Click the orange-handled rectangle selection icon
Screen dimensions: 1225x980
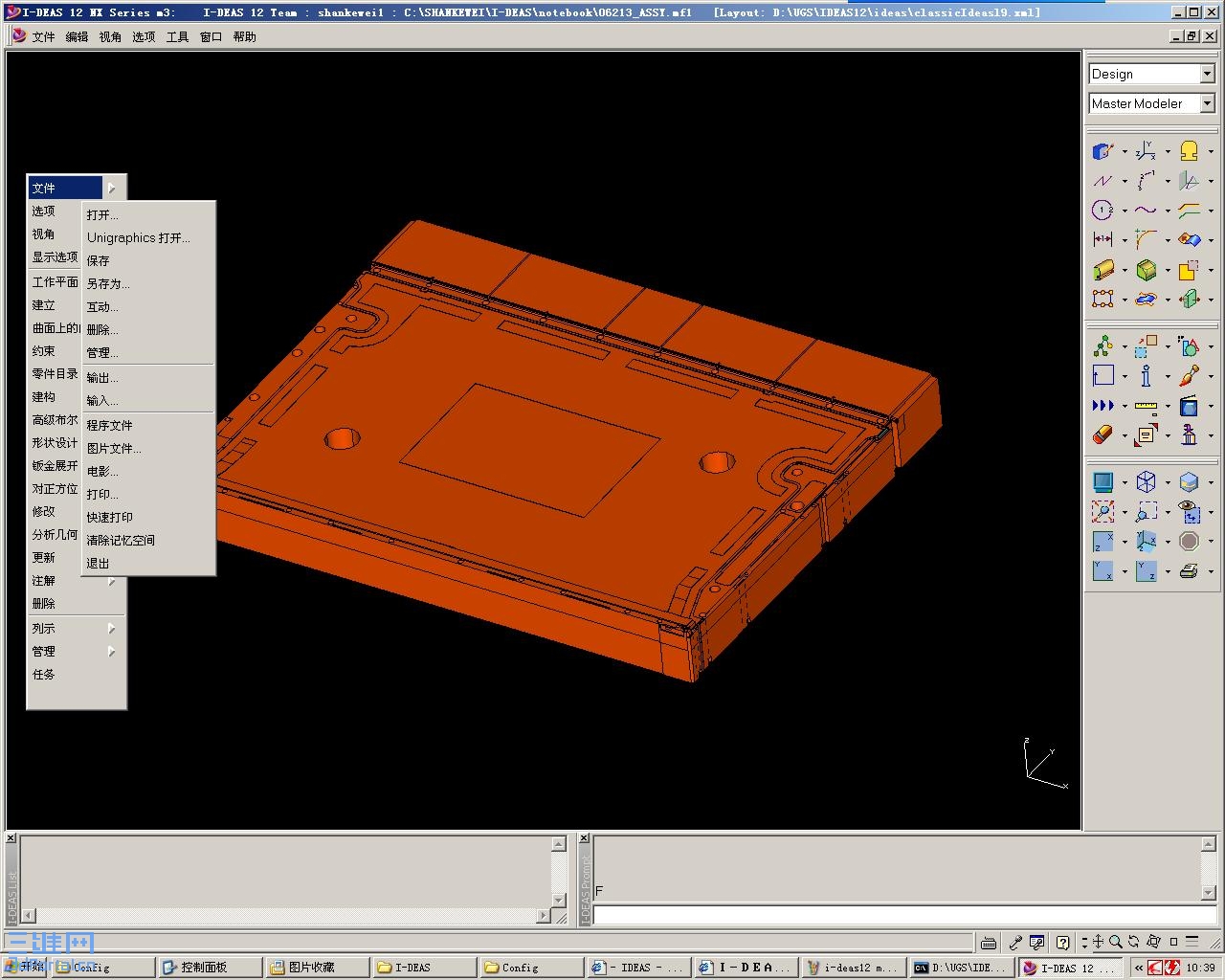click(1102, 300)
